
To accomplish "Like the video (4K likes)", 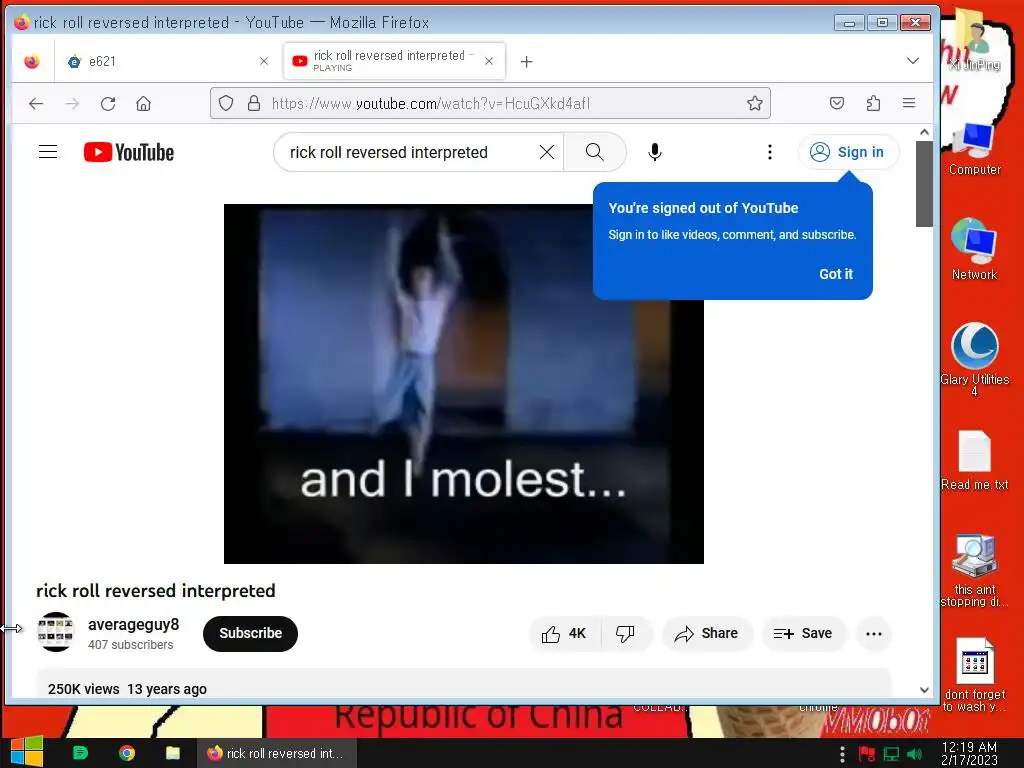I will [564, 633].
